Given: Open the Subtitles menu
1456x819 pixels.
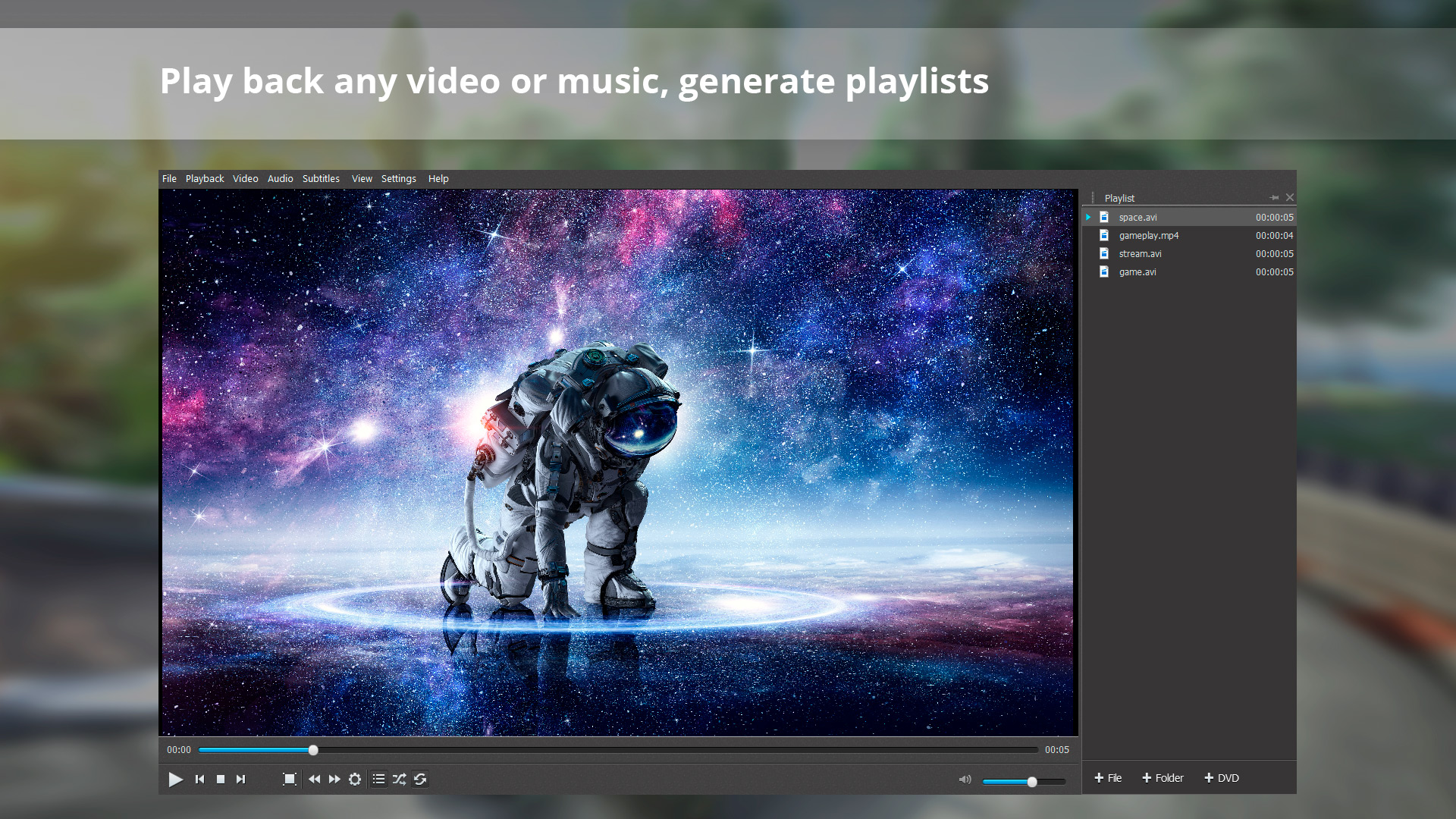Looking at the screenshot, I should point(321,178).
